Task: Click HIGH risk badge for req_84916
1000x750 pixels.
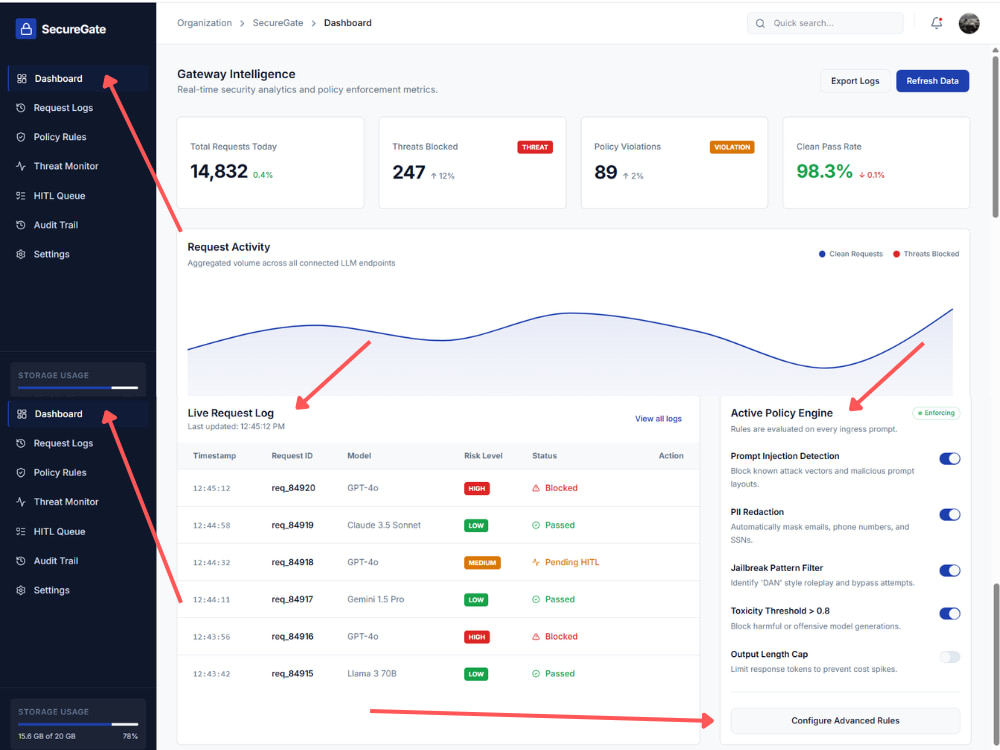Action: coord(476,636)
